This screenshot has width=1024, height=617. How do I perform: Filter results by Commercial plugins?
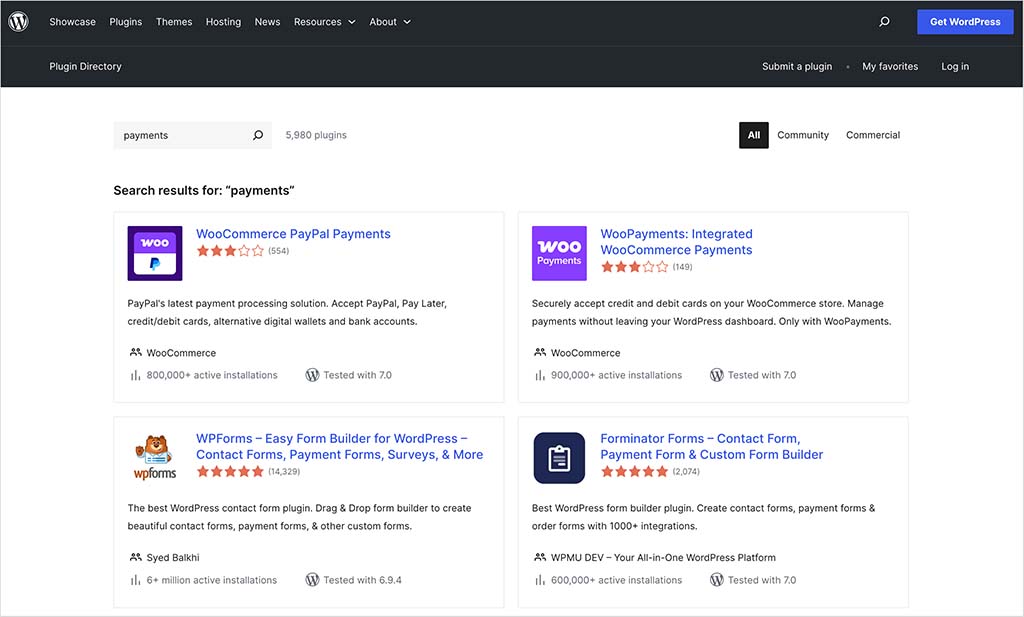coord(872,135)
